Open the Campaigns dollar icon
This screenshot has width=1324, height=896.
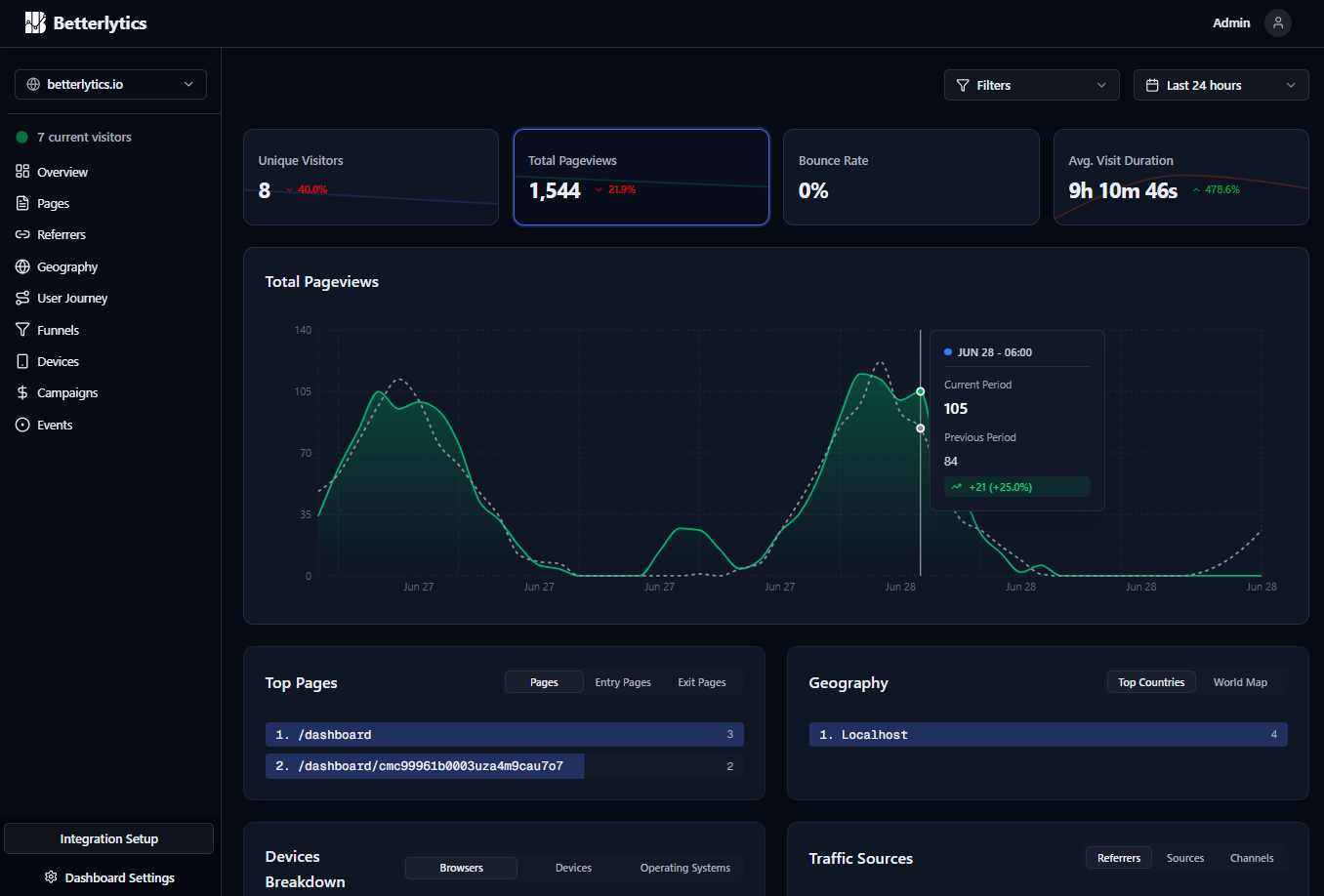click(x=22, y=392)
